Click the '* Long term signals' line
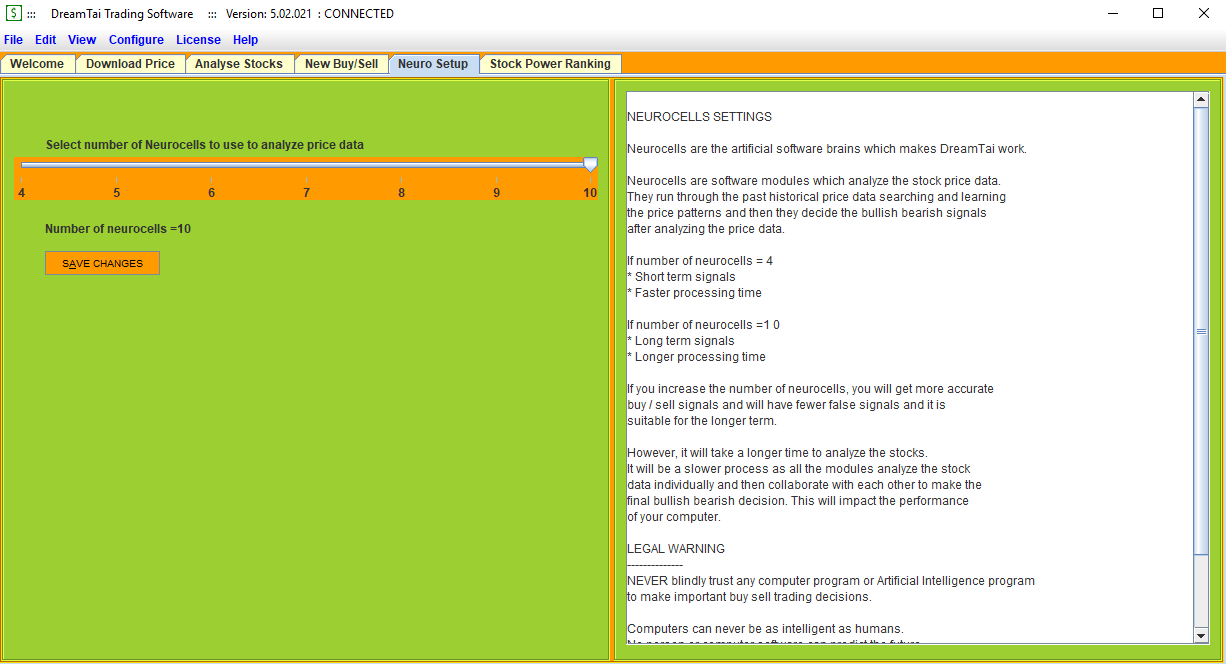The image size is (1226, 664). [680, 341]
